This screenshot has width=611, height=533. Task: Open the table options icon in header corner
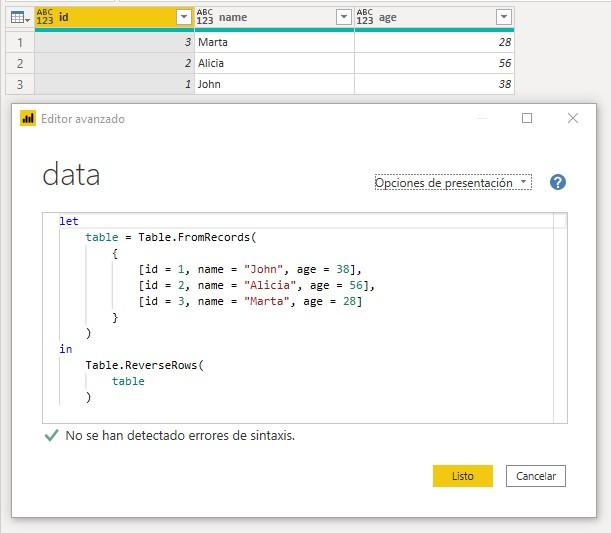(20, 17)
